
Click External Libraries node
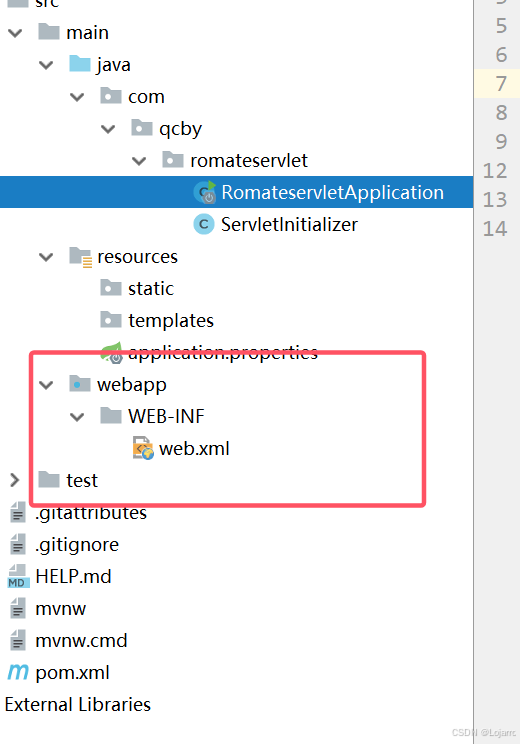pos(78,705)
